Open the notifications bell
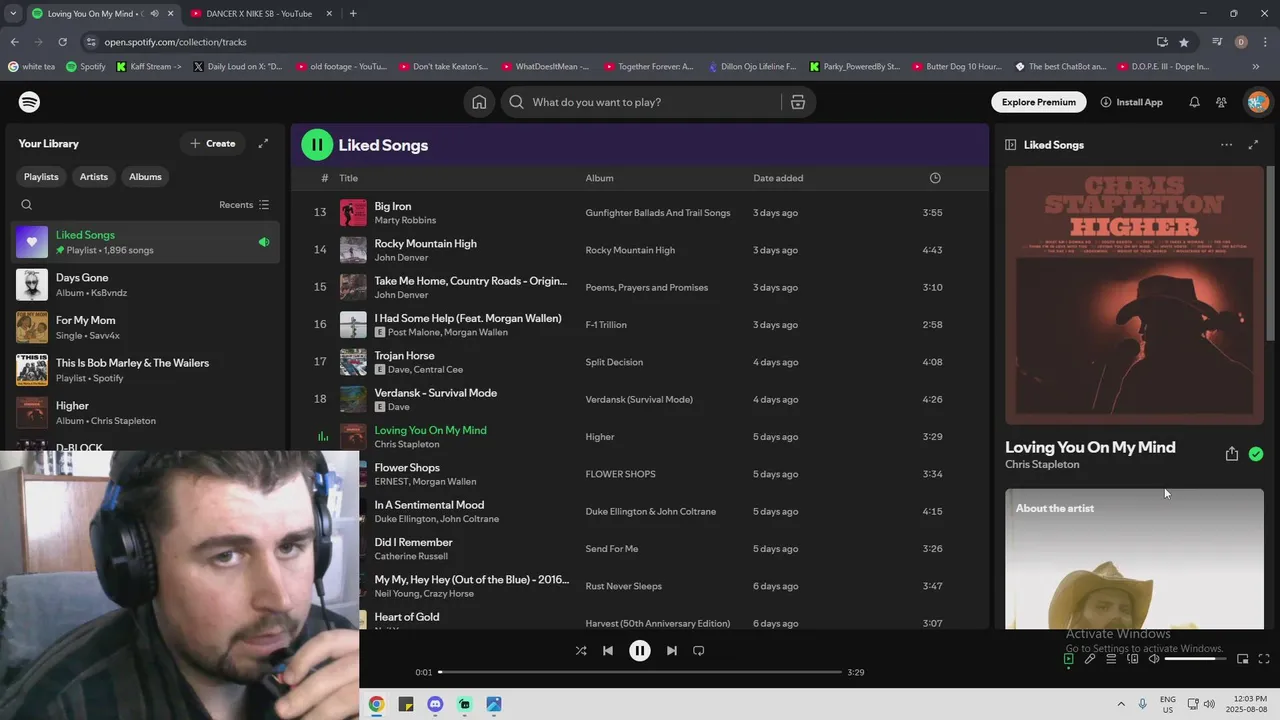Screen dimensions: 1280x720 pos(1194,102)
